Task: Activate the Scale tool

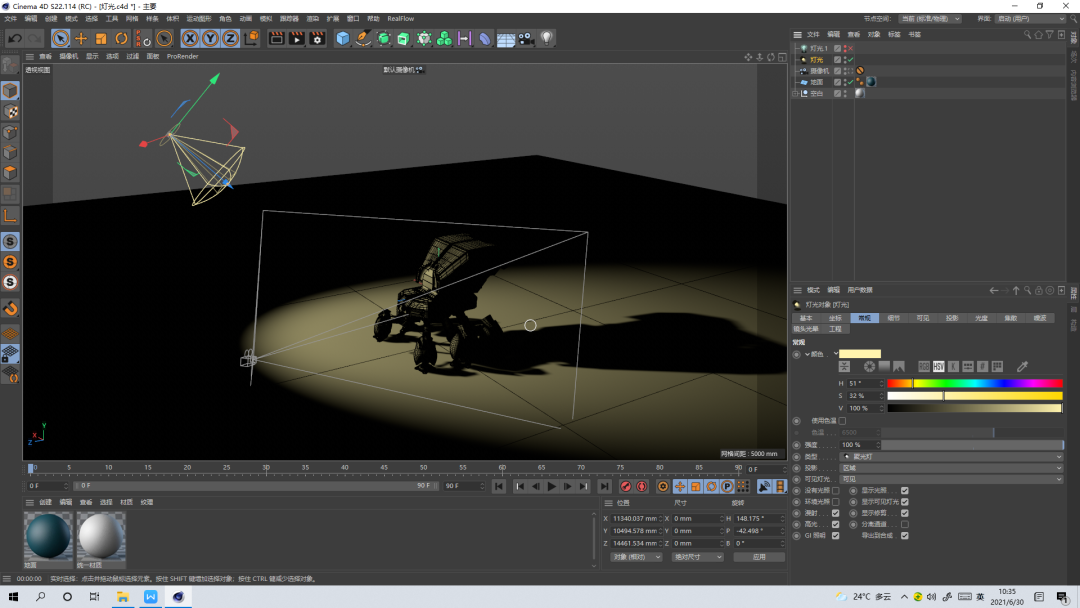Action: click(101, 39)
